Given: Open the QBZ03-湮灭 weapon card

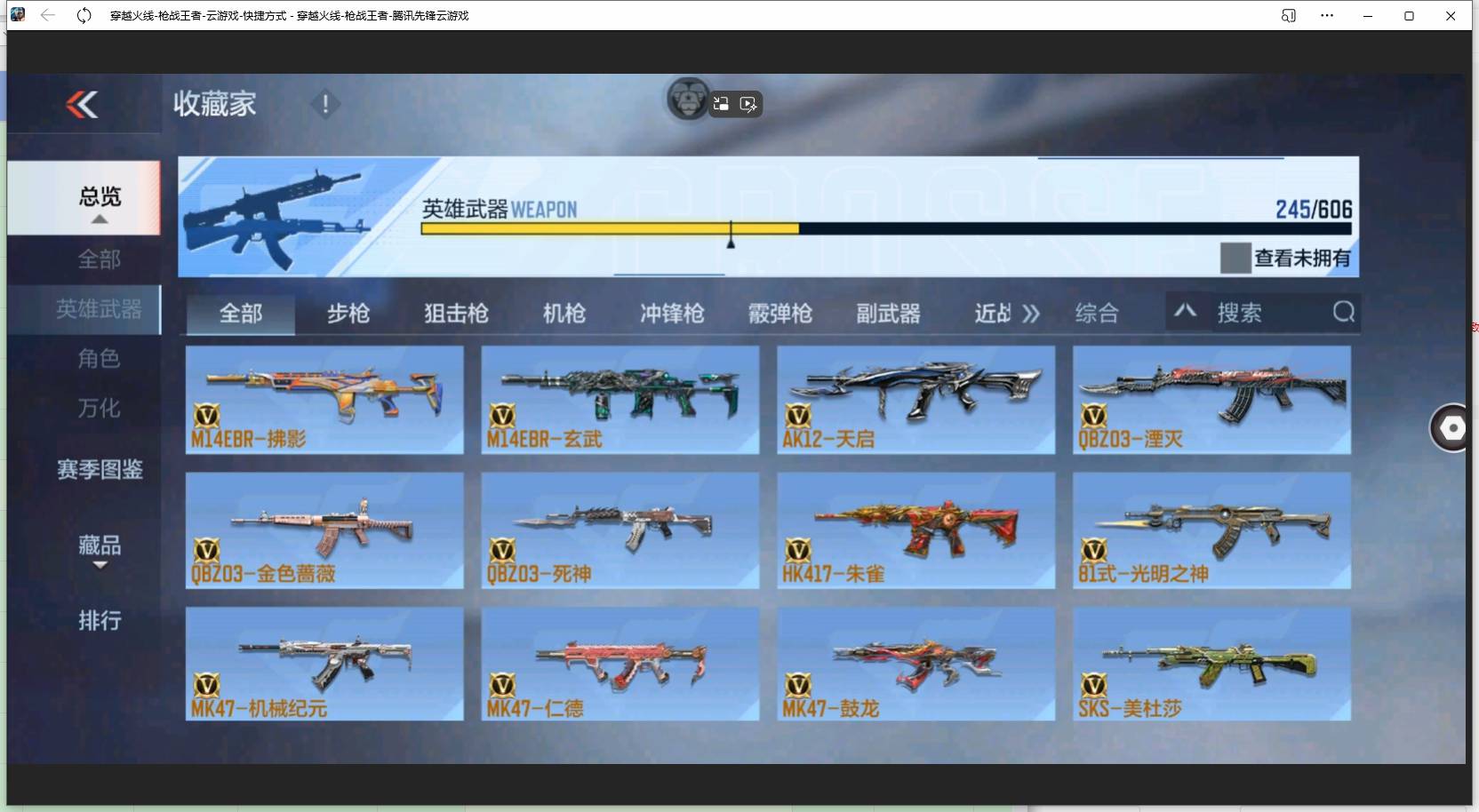Looking at the screenshot, I should pos(1212,400).
